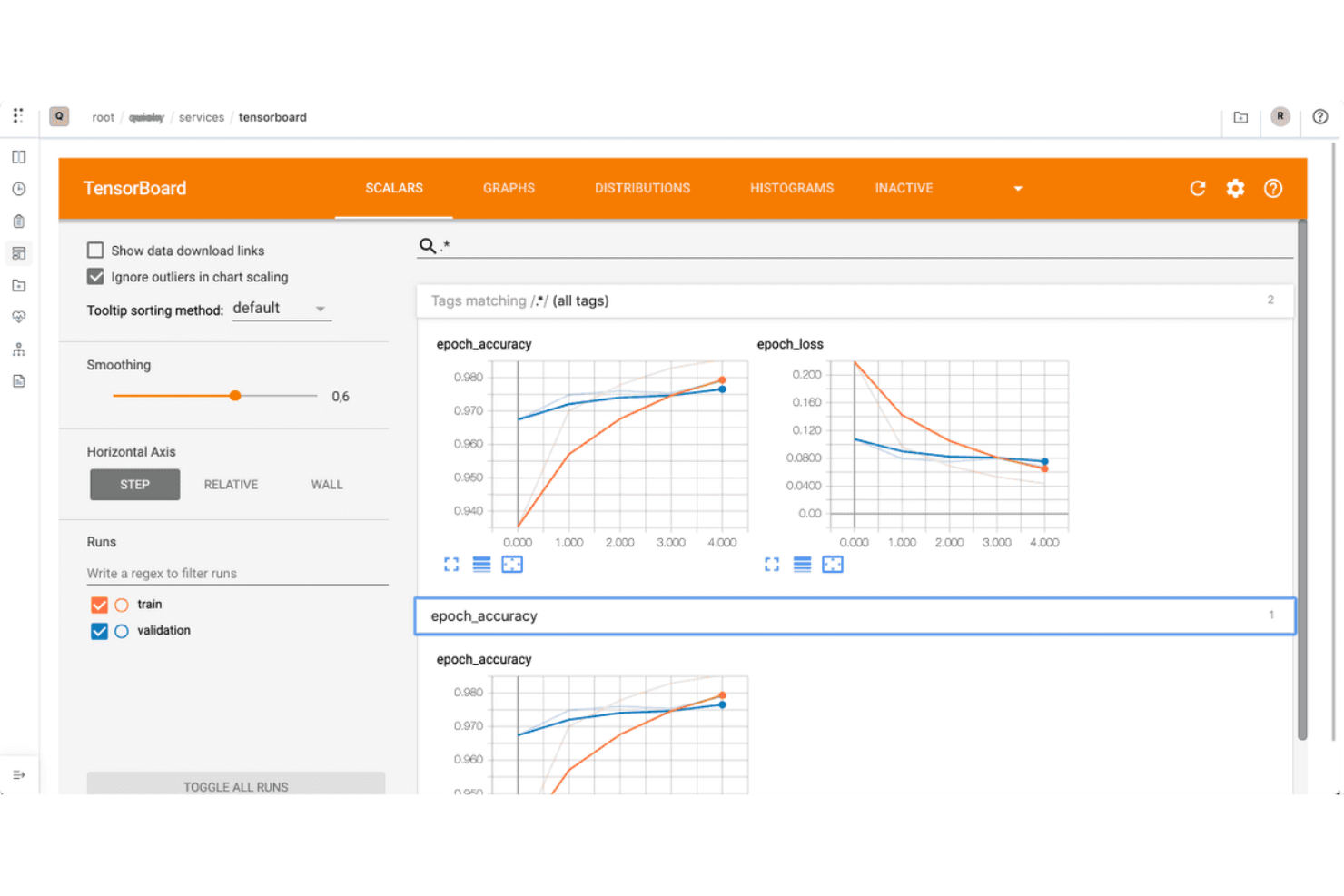Switch to the Graphs tab
The image size is (1344, 896).
[x=509, y=188]
